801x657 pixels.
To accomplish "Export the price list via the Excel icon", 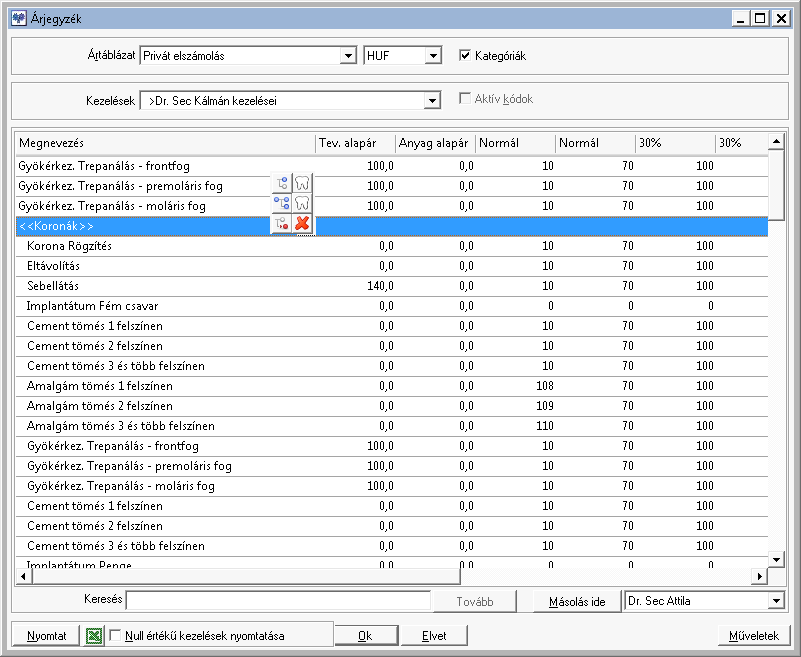I will click(x=94, y=636).
